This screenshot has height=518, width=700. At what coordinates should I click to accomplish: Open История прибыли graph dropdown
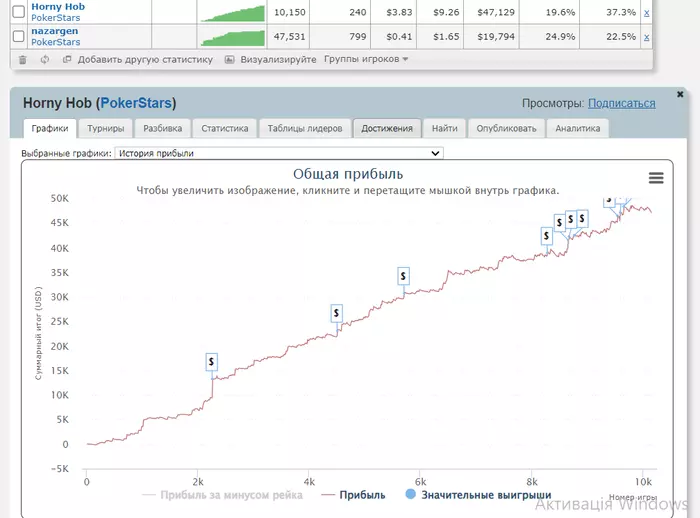coord(279,153)
